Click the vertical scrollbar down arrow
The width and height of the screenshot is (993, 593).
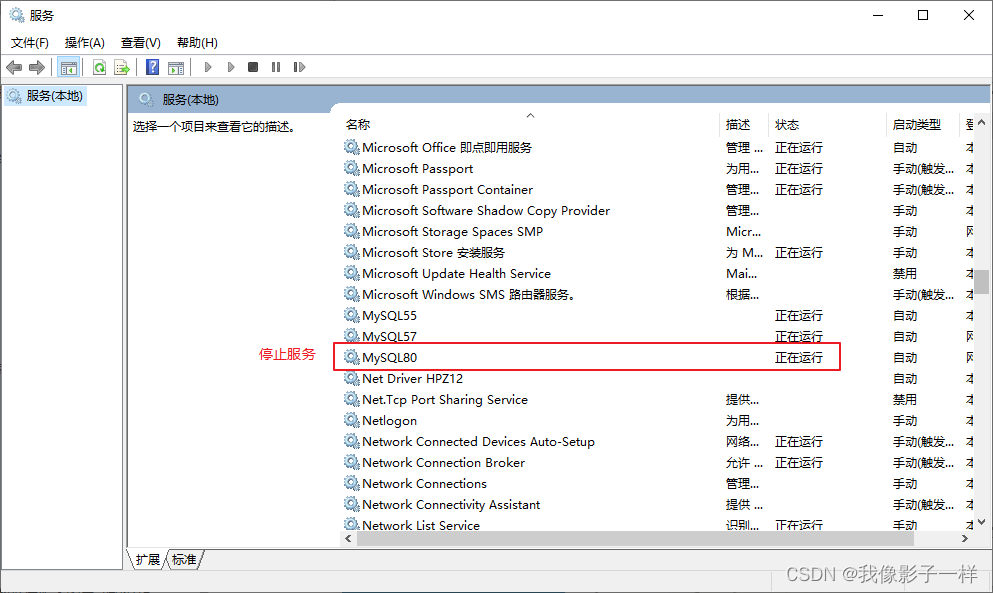[981, 523]
